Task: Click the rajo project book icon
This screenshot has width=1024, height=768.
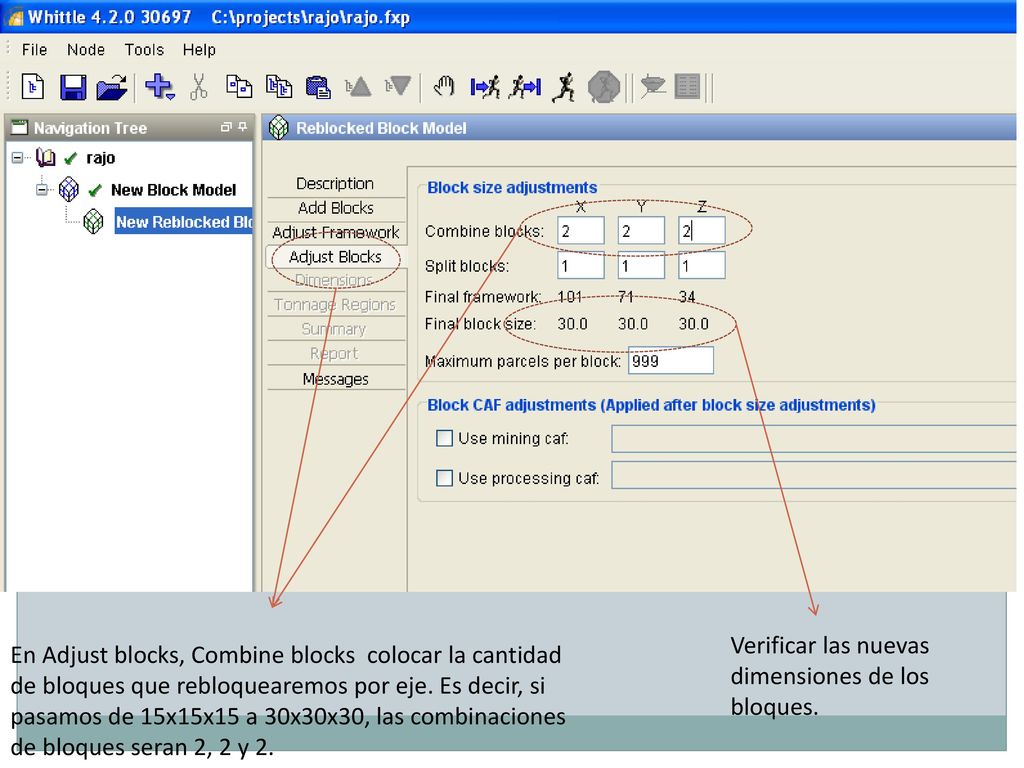Action: pyautogui.click(x=45, y=157)
